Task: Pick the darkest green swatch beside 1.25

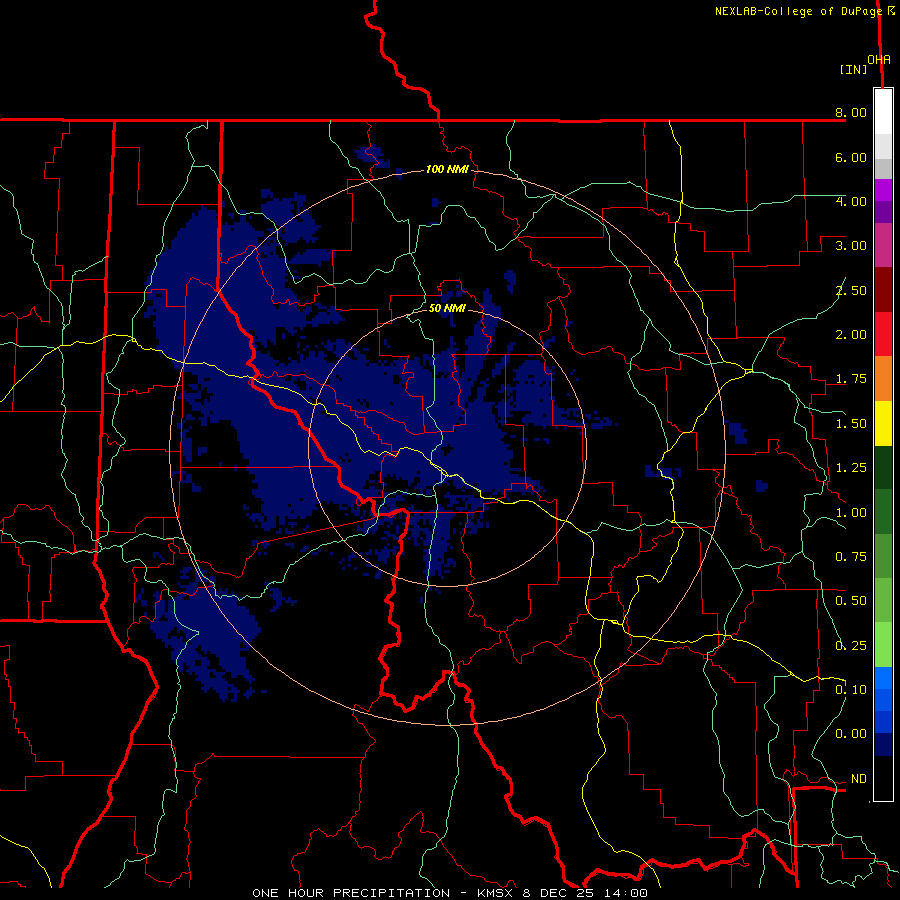Action: (883, 468)
